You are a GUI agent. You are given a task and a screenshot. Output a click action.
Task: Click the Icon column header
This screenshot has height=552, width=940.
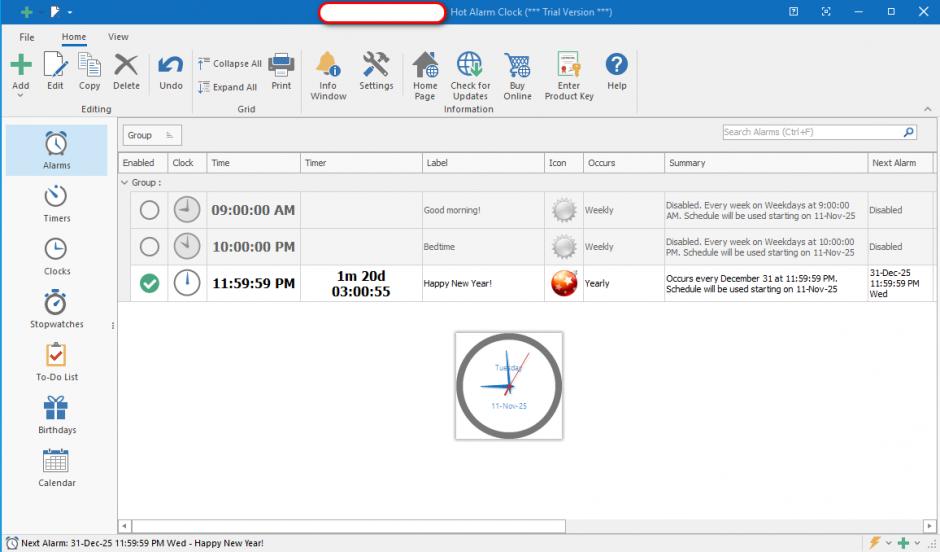pos(564,163)
